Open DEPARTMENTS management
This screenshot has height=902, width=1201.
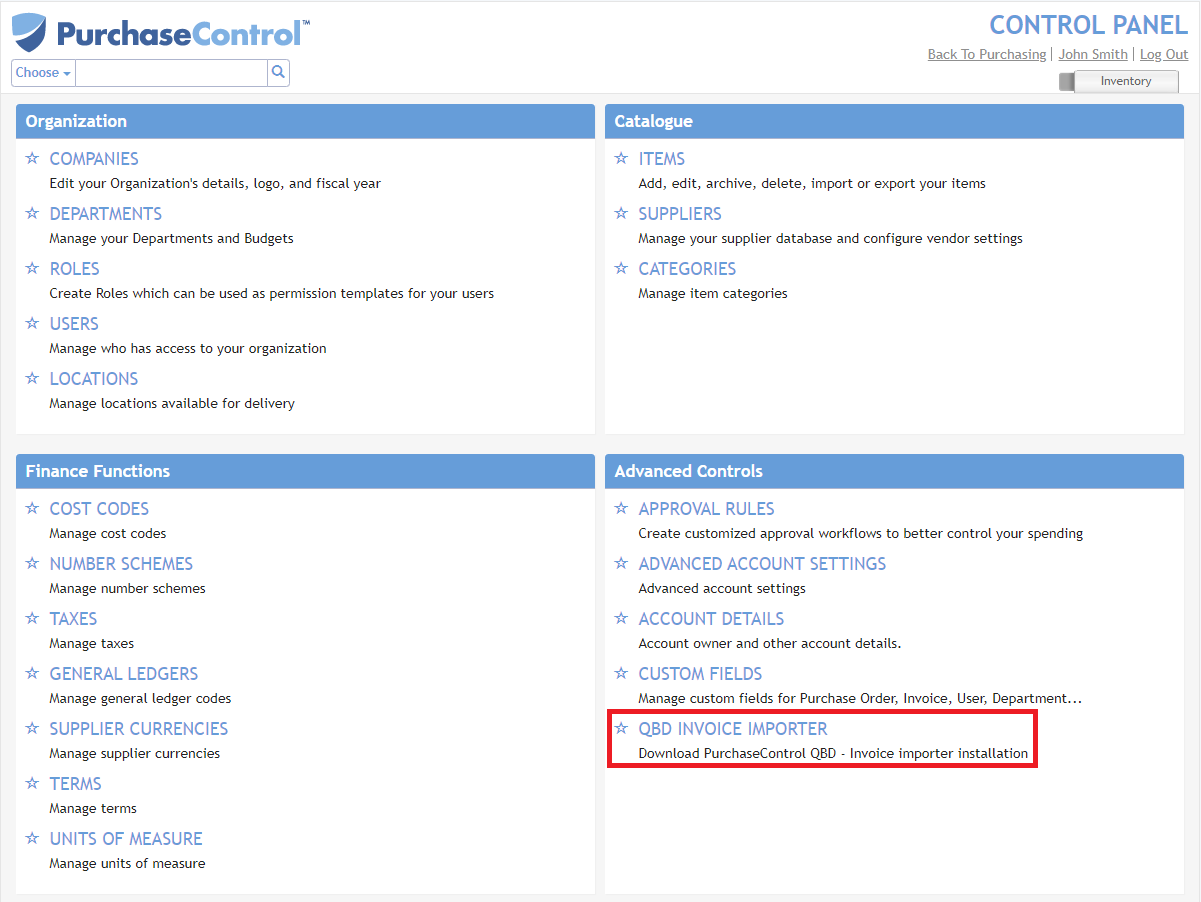pyautogui.click(x=105, y=213)
